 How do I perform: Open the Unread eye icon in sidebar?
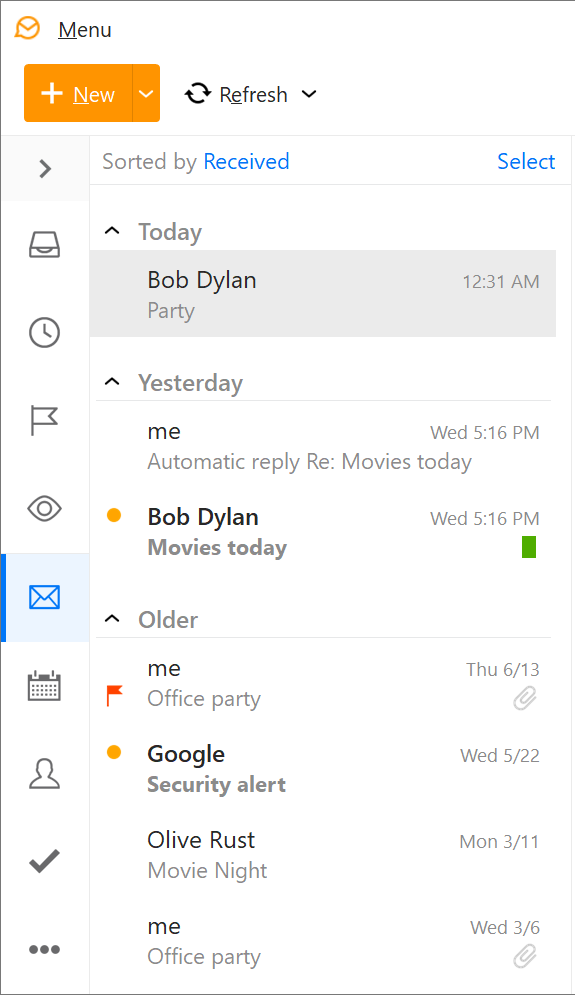tap(44, 509)
